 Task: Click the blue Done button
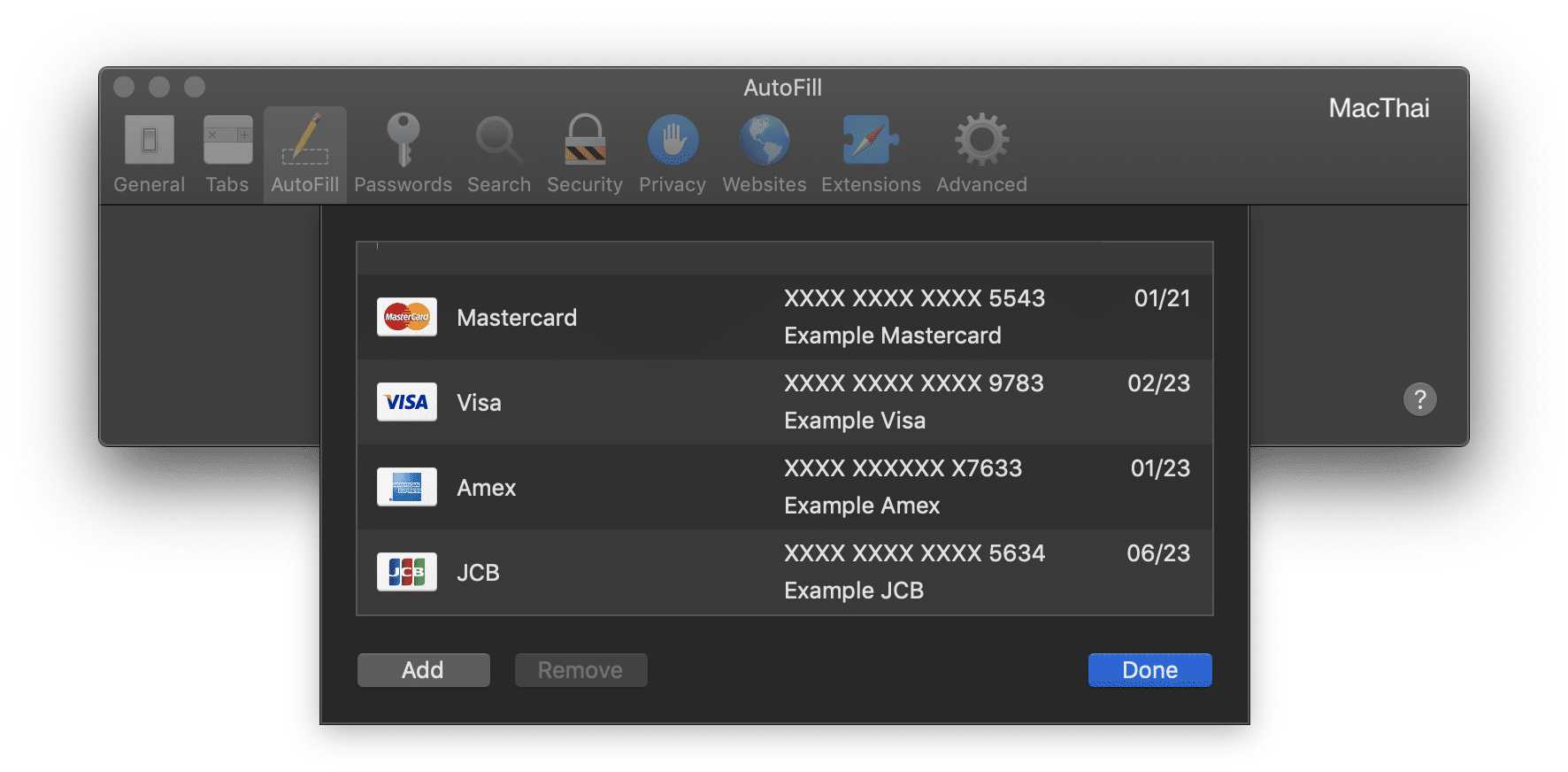coord(1149,670)
